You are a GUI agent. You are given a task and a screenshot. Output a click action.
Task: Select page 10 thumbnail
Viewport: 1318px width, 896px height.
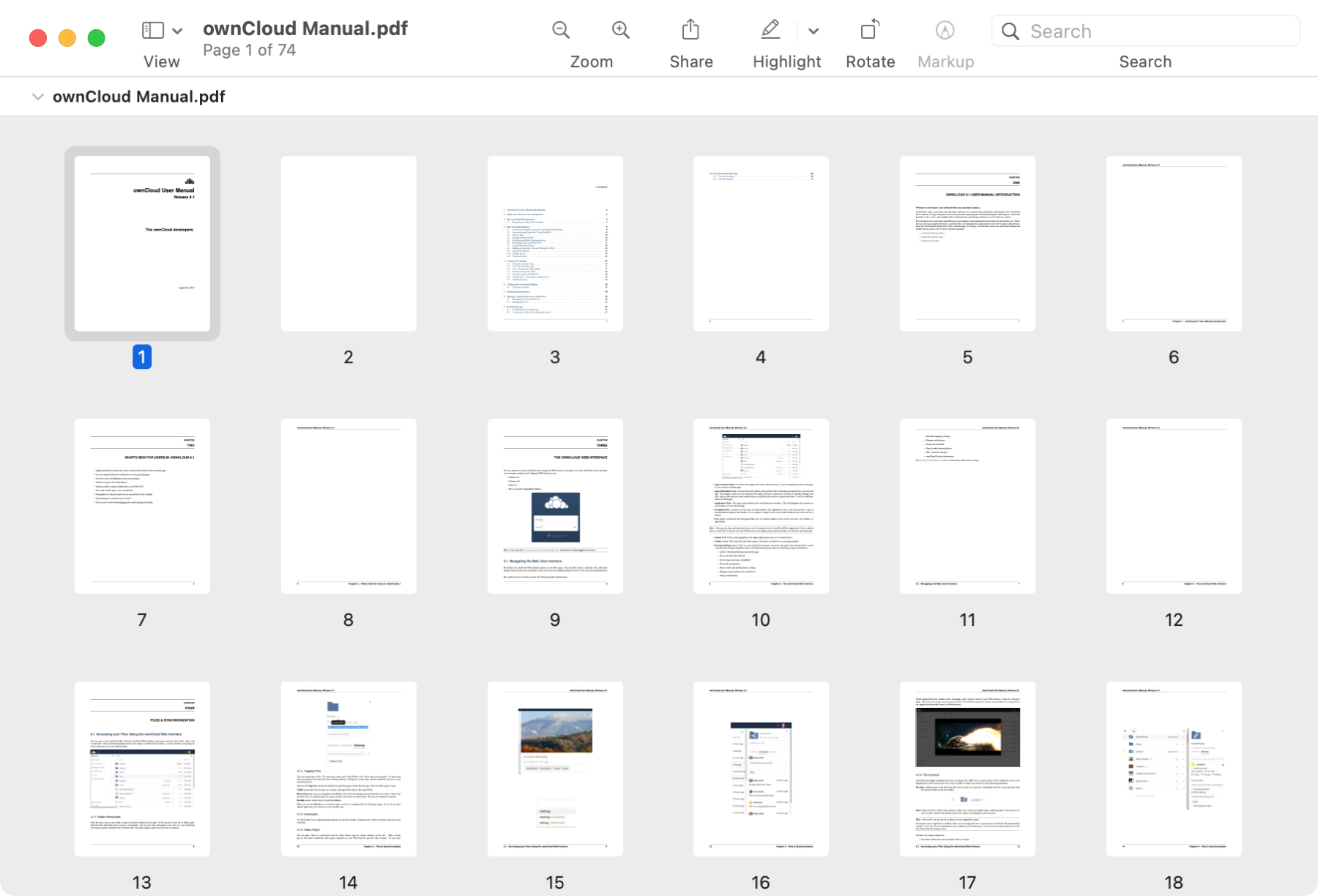(761, 507)
